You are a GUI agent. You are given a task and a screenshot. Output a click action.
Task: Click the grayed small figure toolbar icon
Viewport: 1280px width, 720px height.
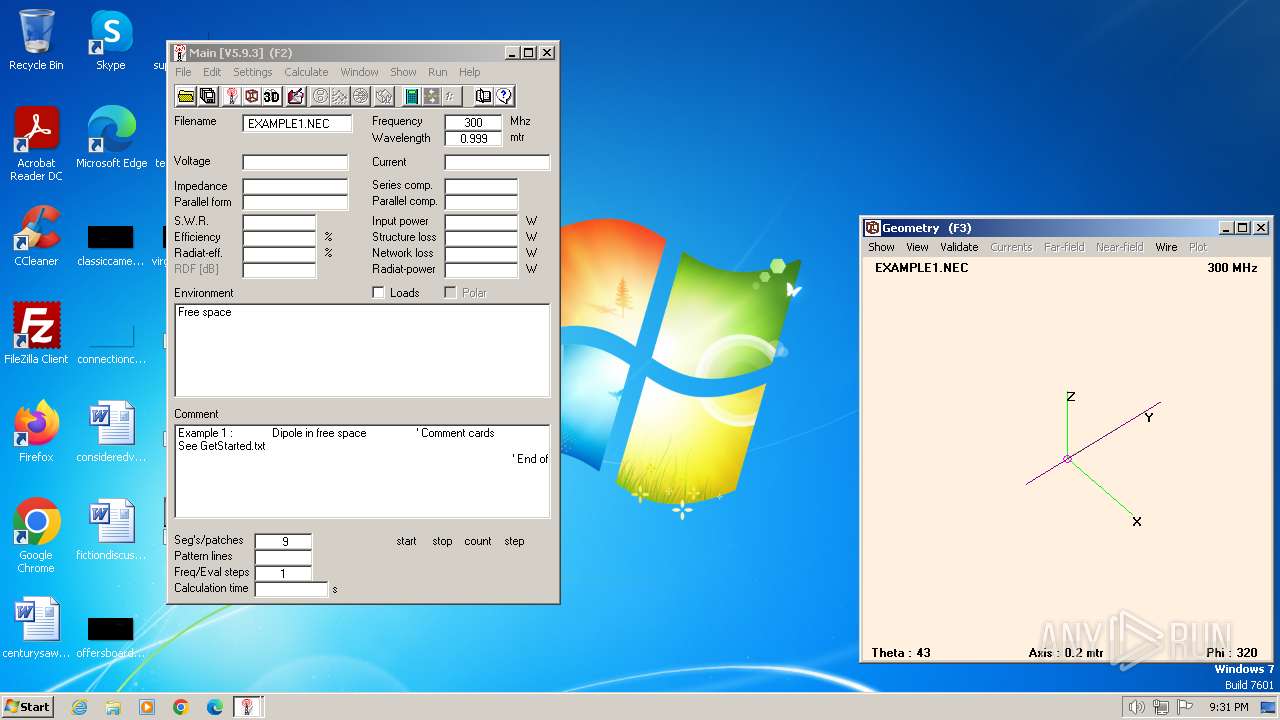451,96
